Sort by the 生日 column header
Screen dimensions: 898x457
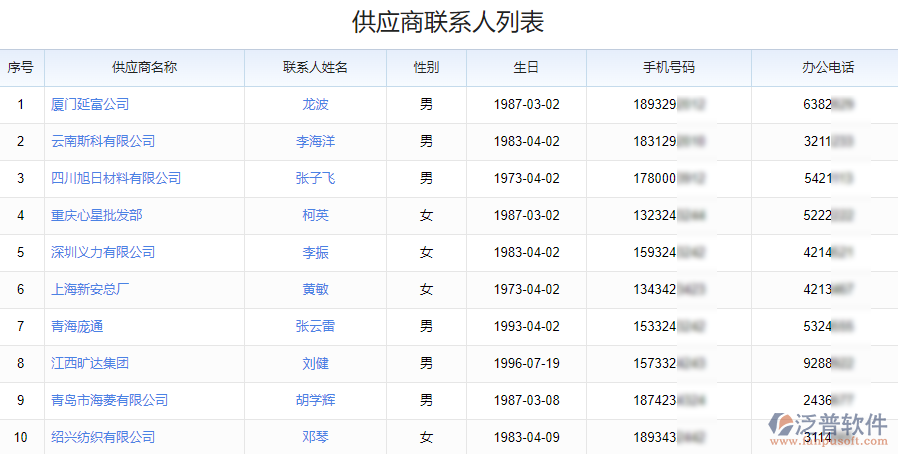[x=526, y=68]
